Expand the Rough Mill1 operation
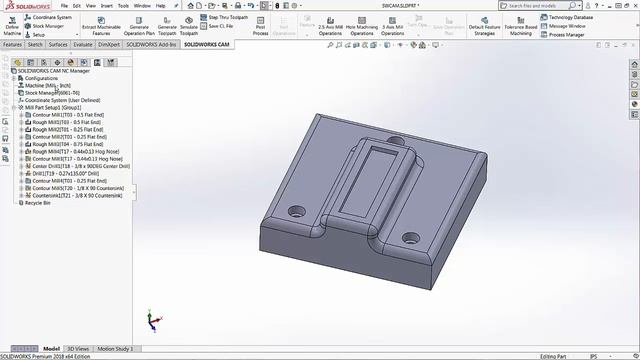The width and height of the screenshot is (640, 360). [x=21, y=122]
